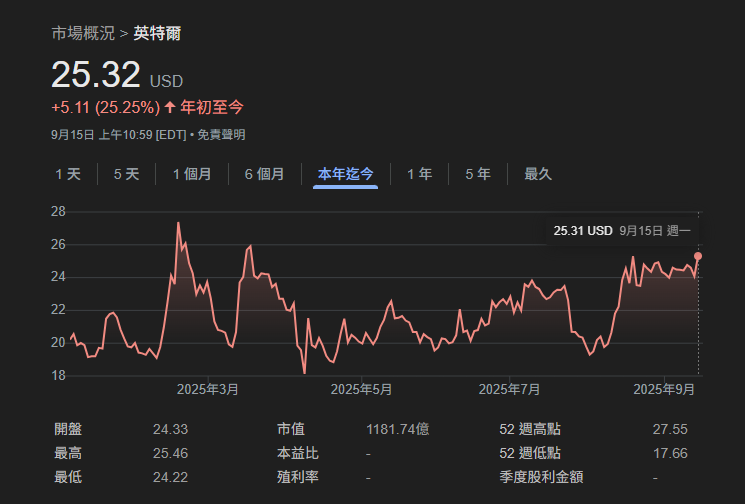The image size is (745, 504).
Task: Click the 市值 label
Action: tap(291, 429)
